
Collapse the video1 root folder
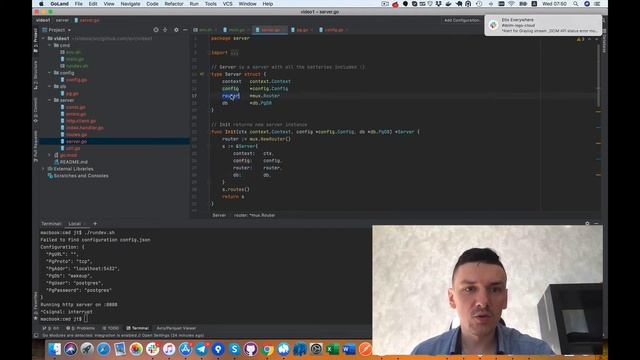(44, 38)
